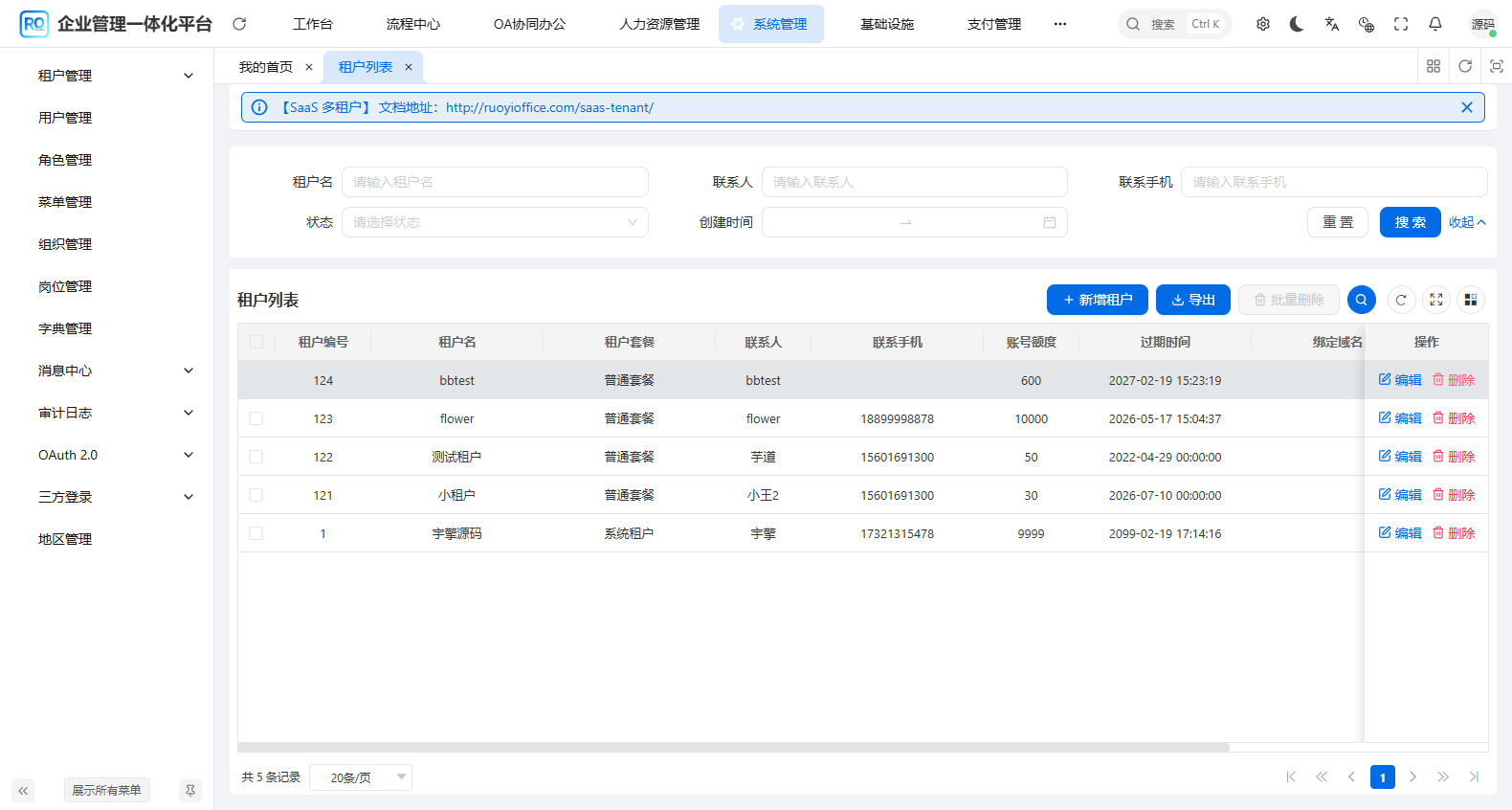
Task: Click the 新增租户 button
Action: pyautogui.click(x=1097, y=300)
